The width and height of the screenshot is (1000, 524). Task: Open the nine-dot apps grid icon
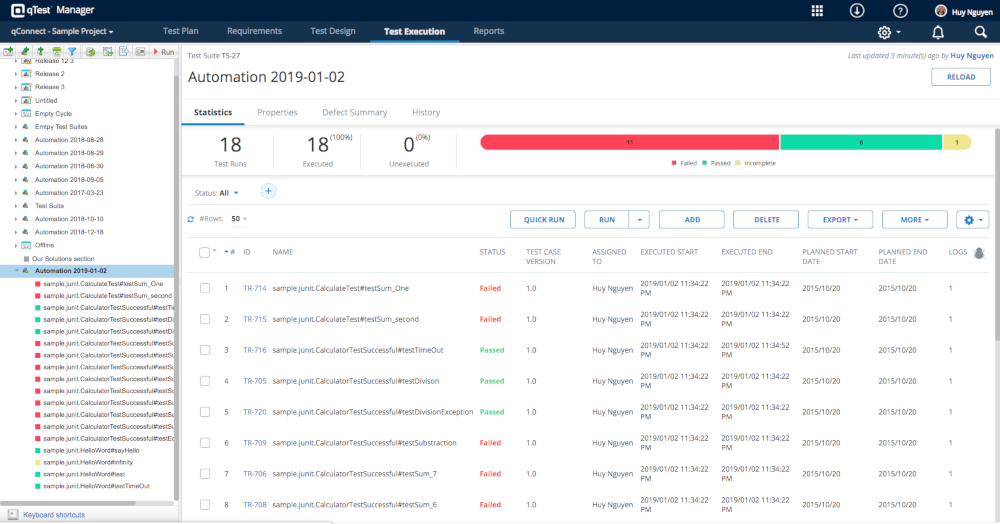coord(817,11)
